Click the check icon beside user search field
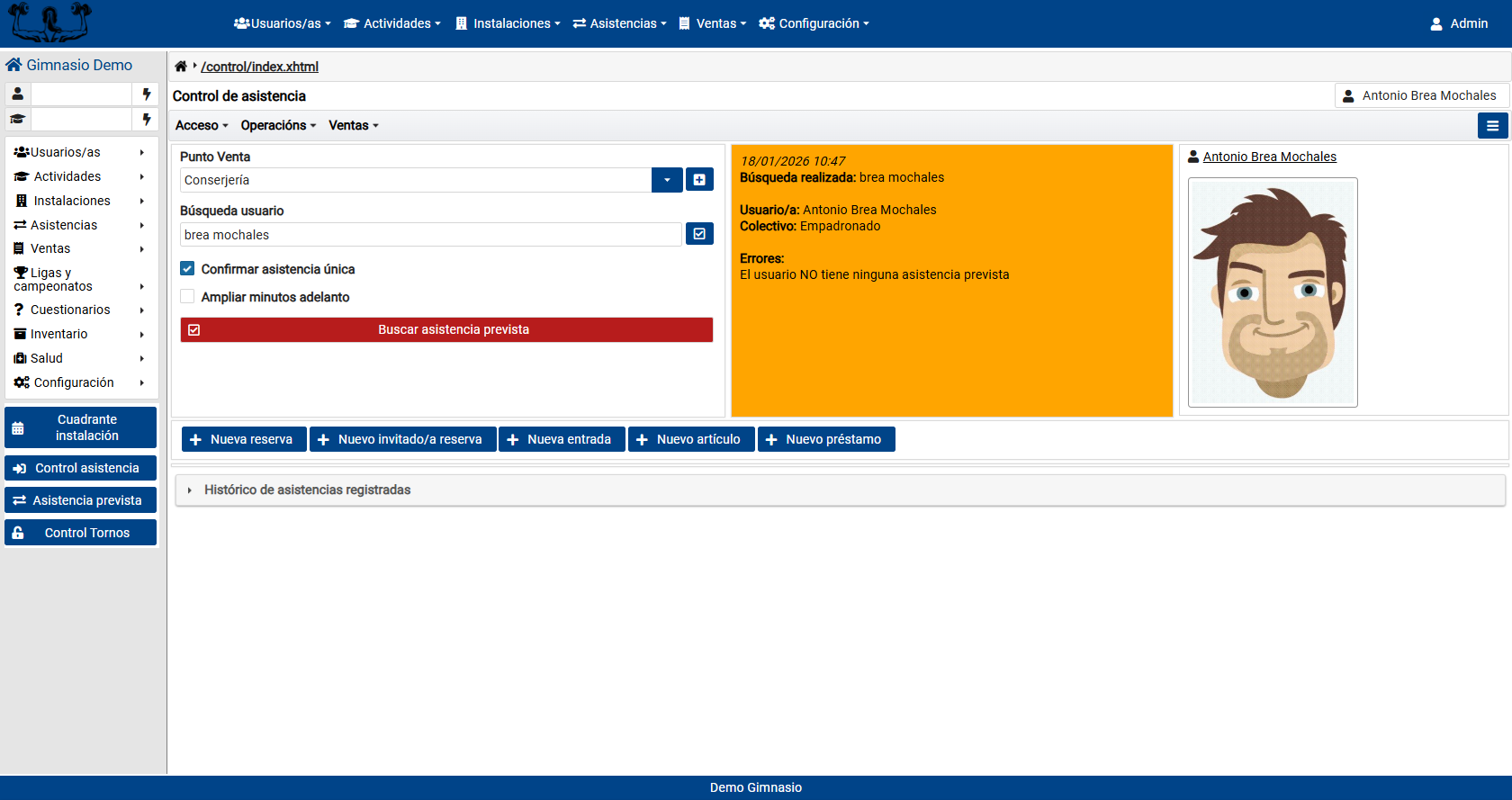 pos(699,234)
